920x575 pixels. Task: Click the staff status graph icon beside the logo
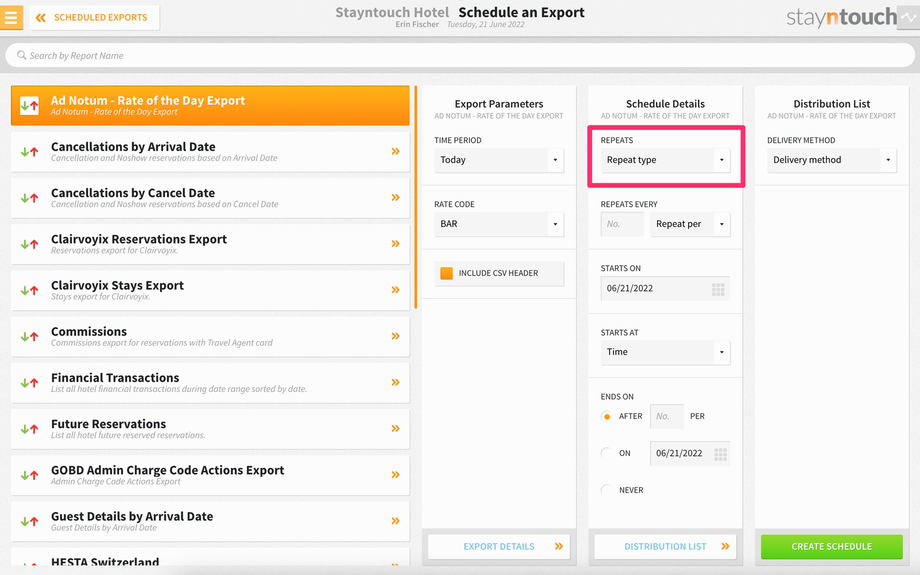[908, 18]
